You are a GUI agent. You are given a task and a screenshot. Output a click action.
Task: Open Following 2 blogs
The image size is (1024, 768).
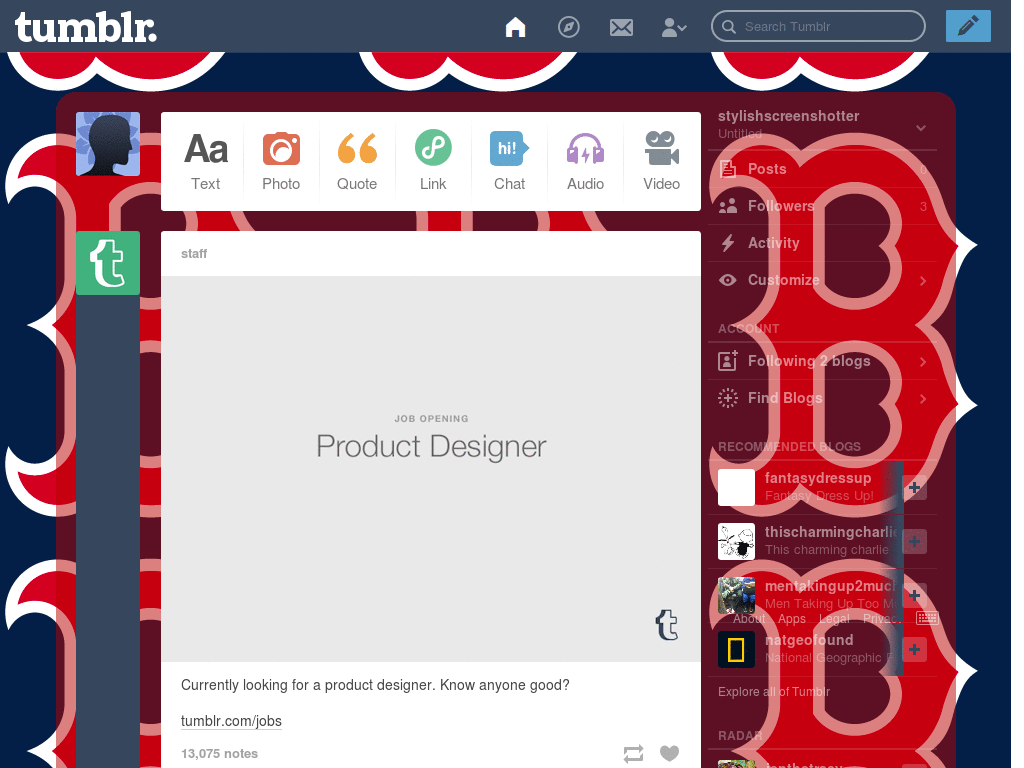pos(823,361)
